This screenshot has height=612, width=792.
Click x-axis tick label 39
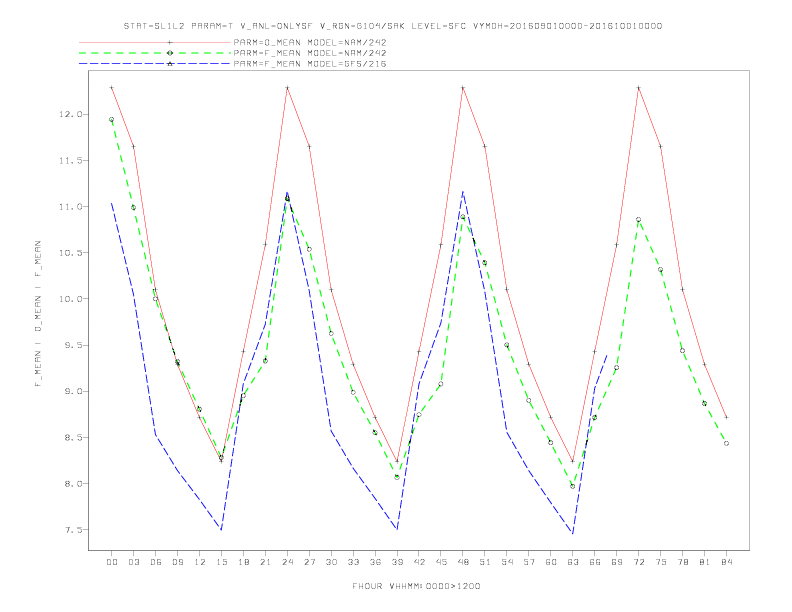[397, 562]
